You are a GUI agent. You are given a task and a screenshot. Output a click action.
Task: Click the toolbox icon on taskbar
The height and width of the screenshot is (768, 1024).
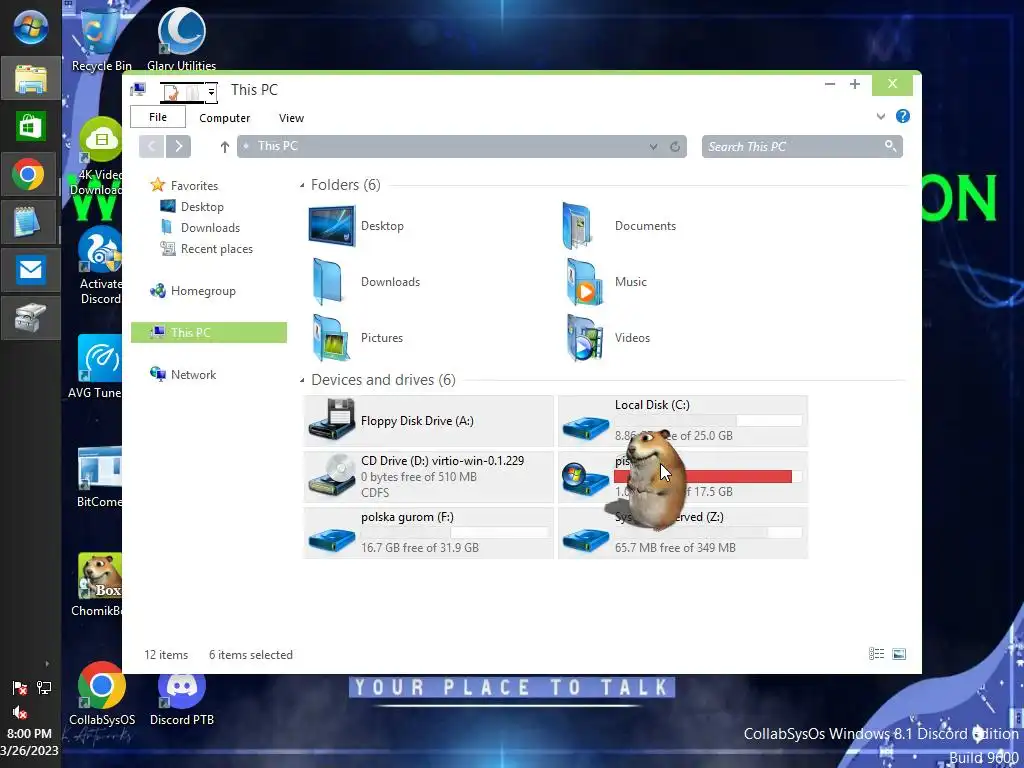[x=30, y=317]
